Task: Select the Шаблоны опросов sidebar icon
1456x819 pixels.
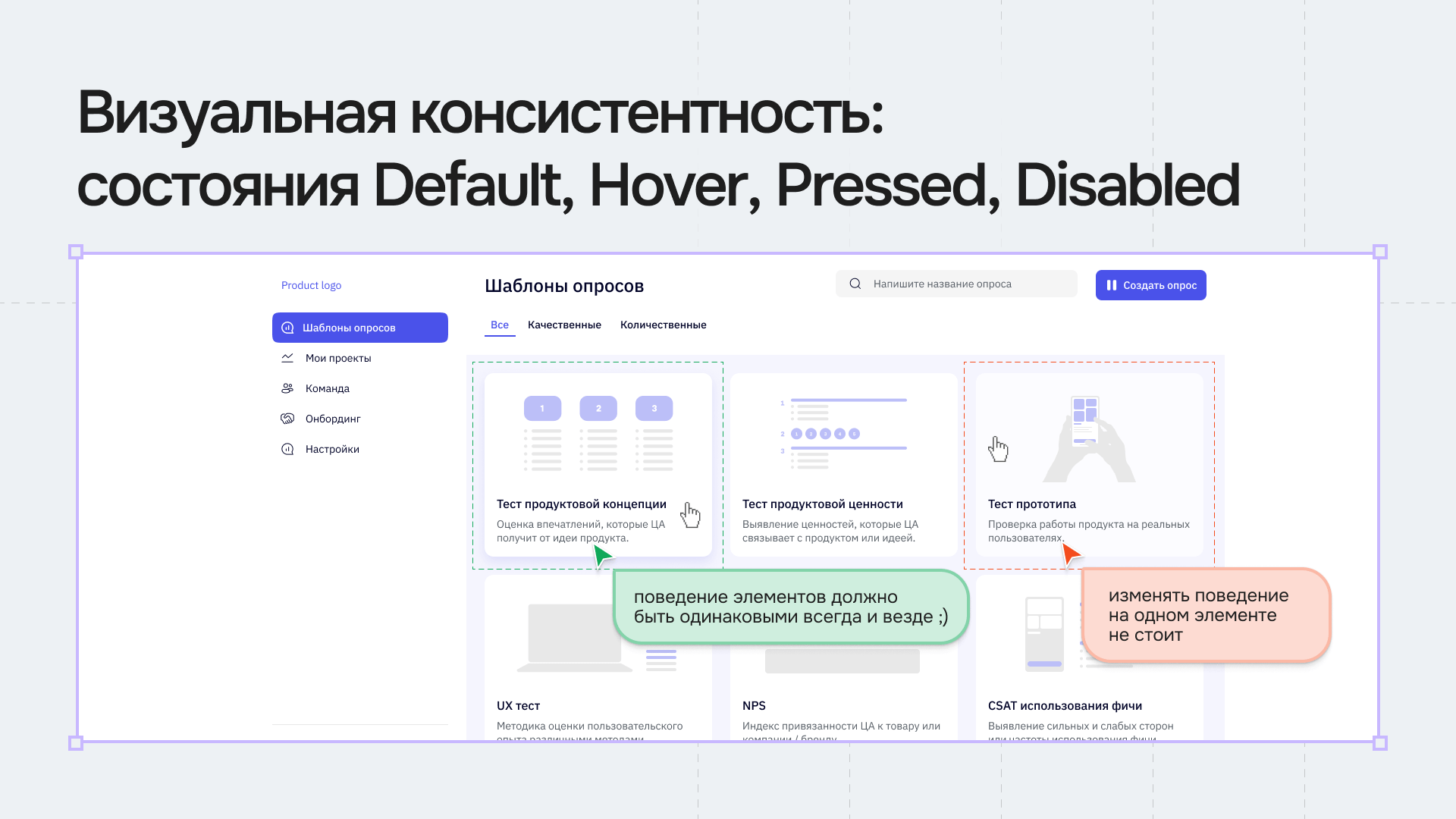Action: [x=287, y=328]
